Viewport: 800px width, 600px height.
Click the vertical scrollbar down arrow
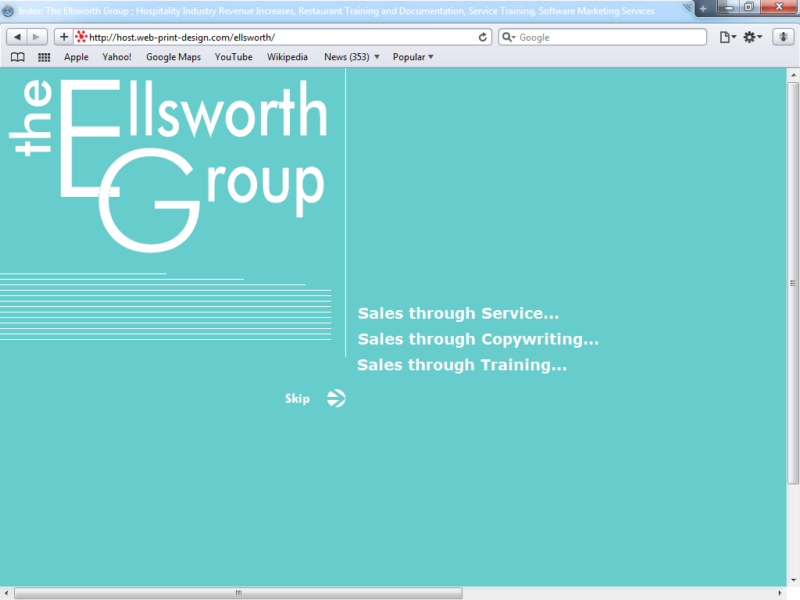[x=793, y=580]
